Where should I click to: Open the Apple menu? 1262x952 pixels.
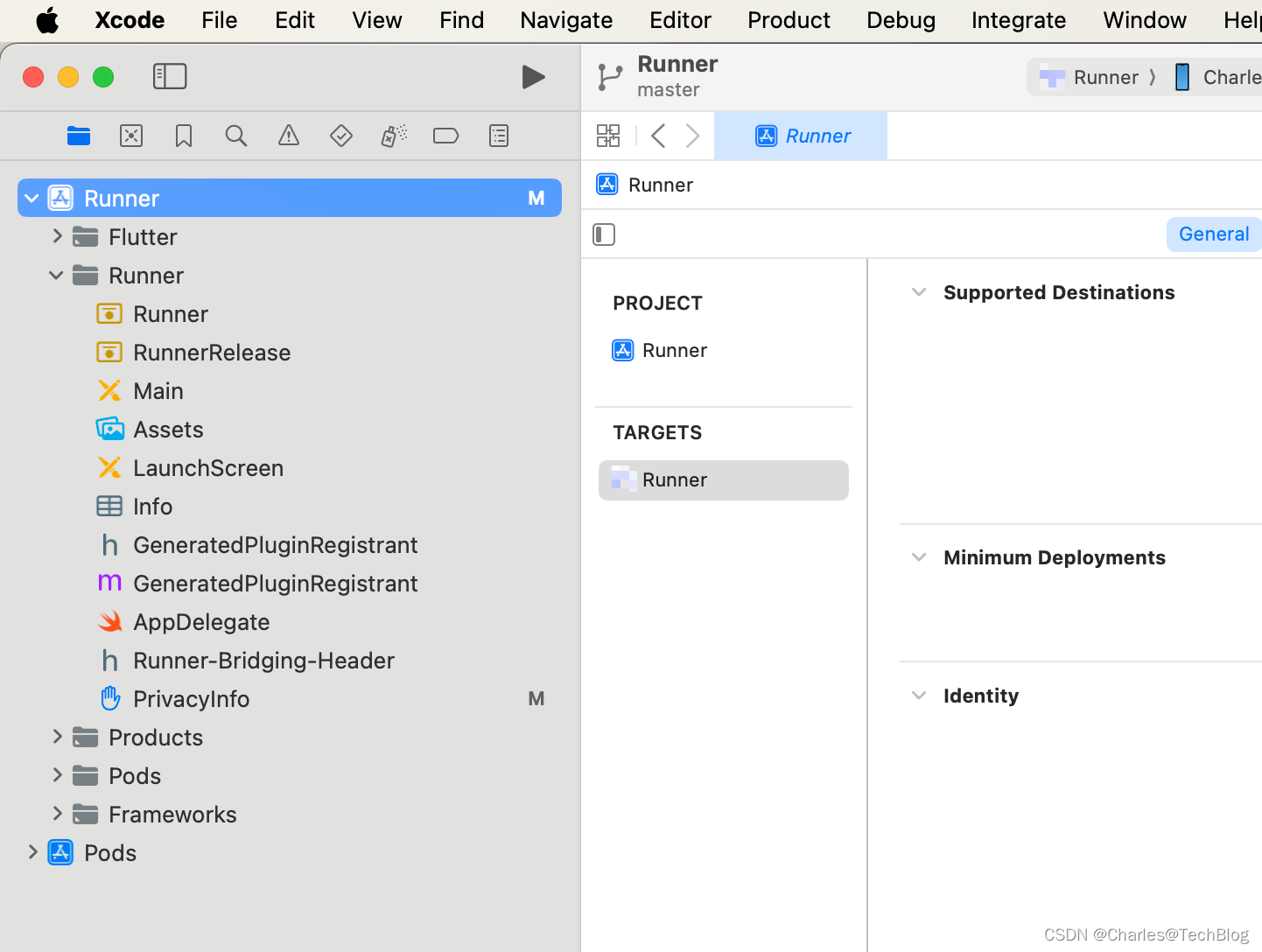[x=47, y=19]
